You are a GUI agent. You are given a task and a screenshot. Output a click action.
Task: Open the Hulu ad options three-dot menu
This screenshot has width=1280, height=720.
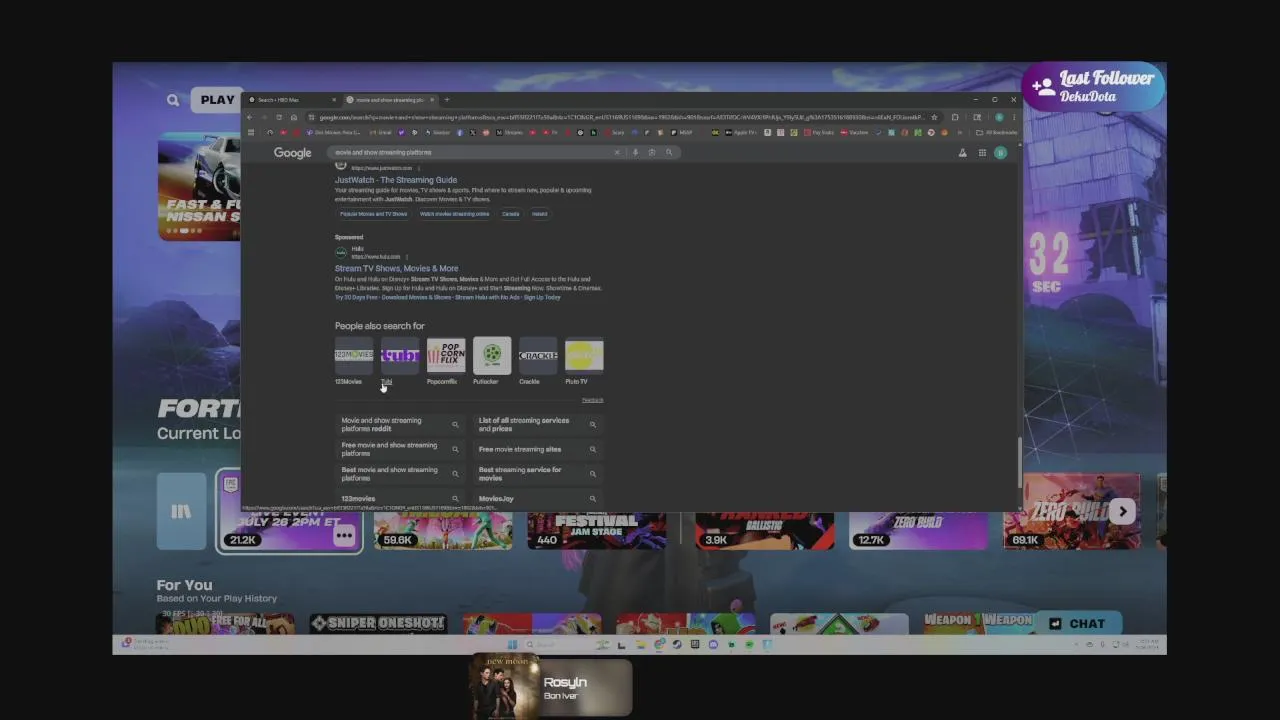(407, 257)
